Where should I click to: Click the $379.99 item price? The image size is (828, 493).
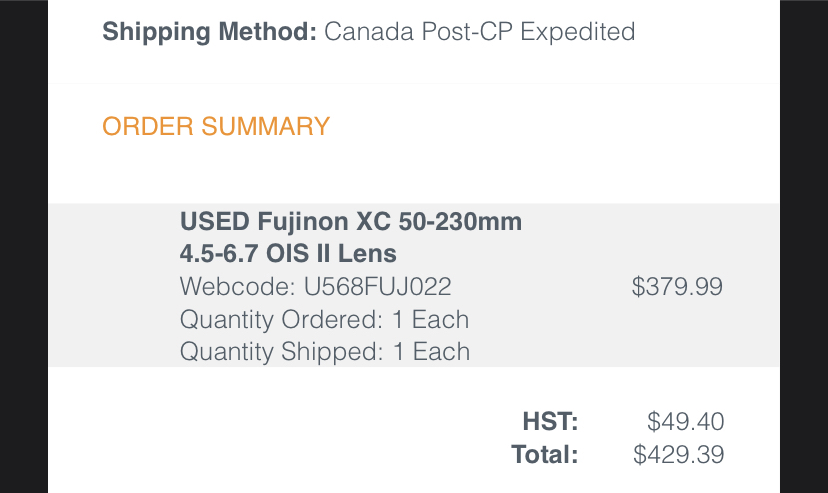click(677, 287)
